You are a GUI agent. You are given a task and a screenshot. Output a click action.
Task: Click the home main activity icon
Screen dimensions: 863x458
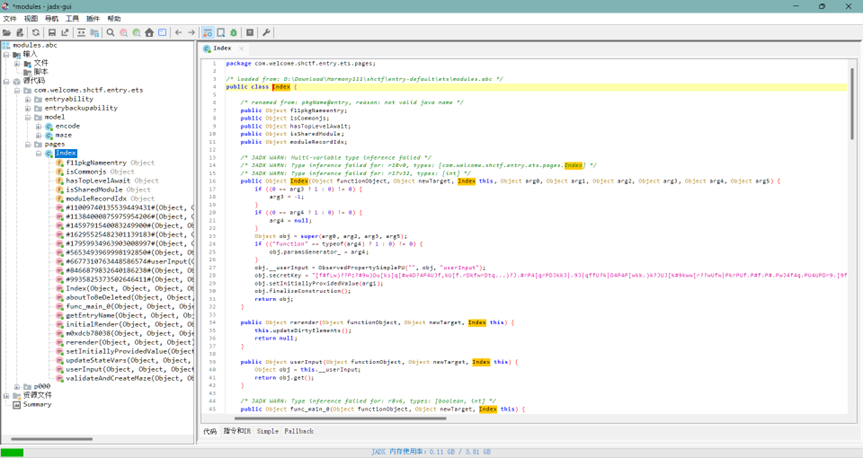tap(149, 32)
